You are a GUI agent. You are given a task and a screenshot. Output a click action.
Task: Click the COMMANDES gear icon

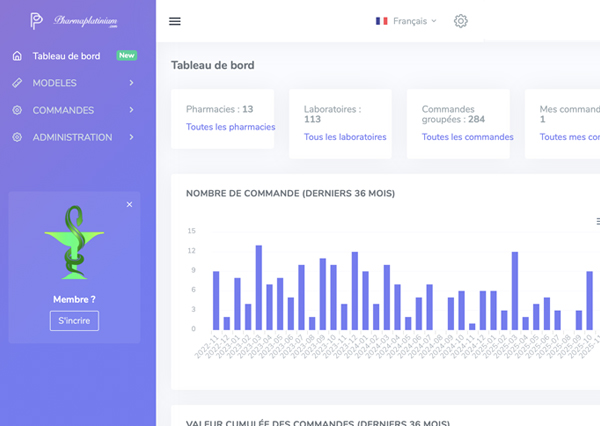(17, 110)
